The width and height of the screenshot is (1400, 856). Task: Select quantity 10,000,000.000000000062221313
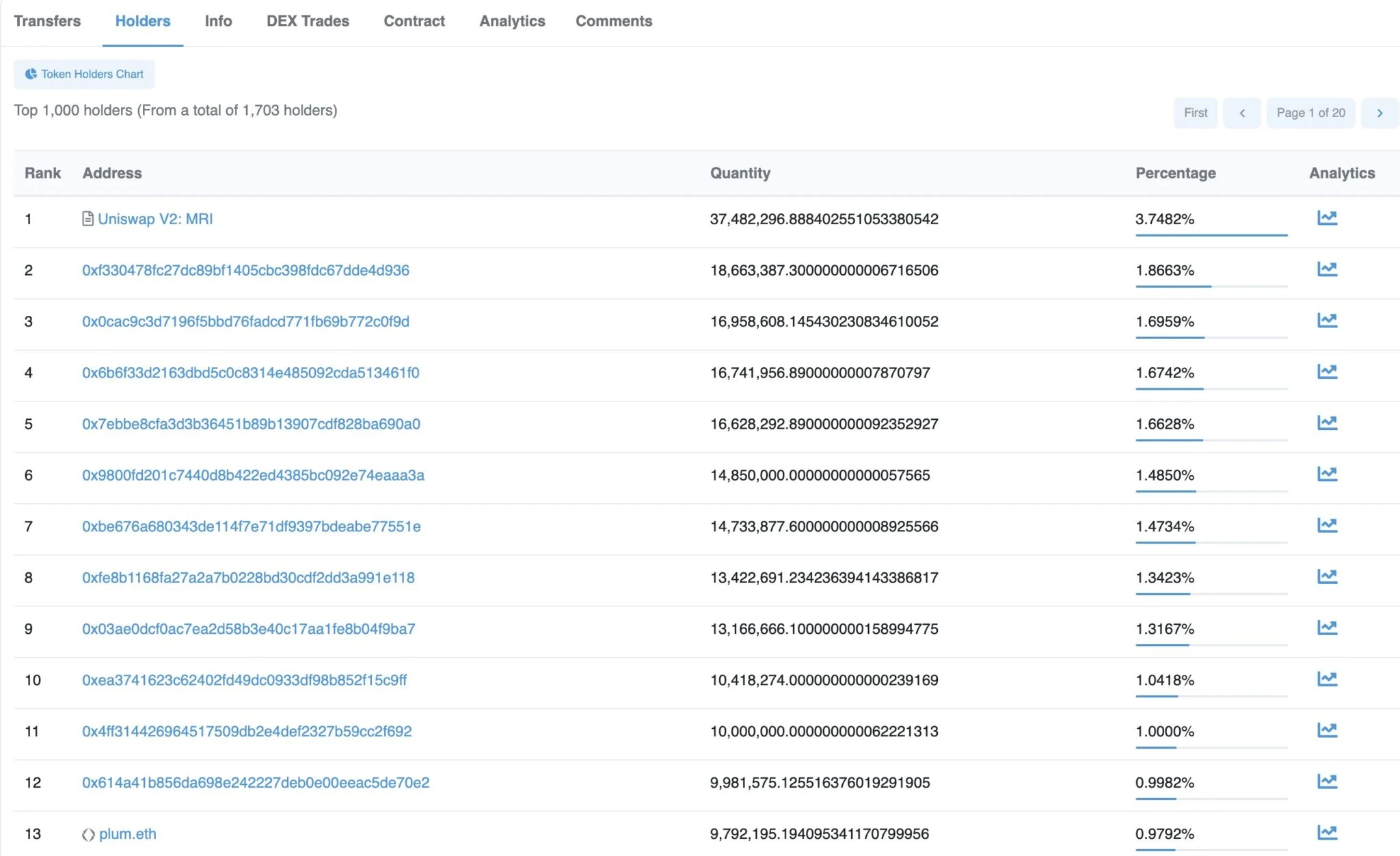824,732
